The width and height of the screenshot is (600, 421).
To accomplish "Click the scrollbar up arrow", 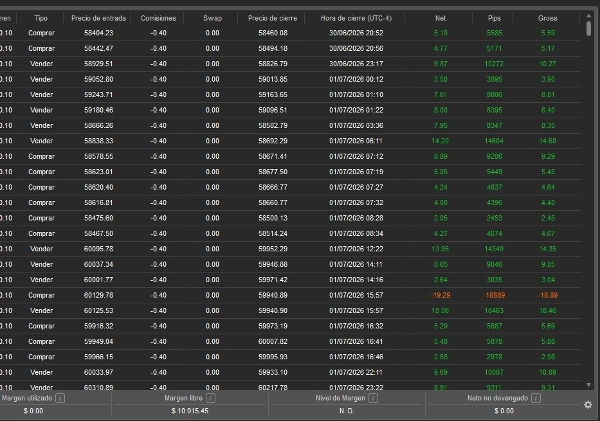I will 589,16.
